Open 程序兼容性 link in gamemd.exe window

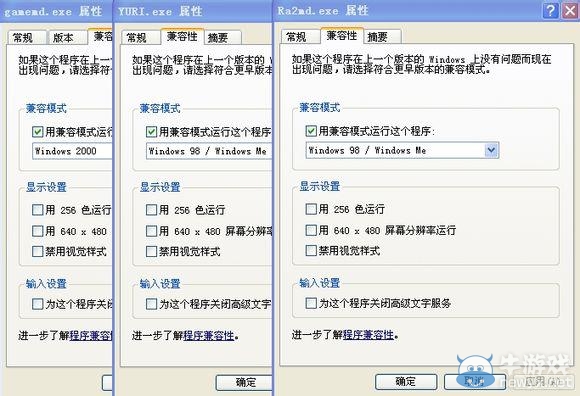91,335
